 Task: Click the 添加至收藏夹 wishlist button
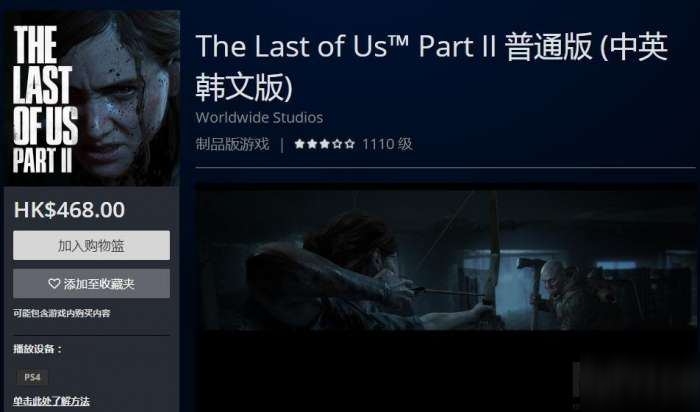point(92,283)
